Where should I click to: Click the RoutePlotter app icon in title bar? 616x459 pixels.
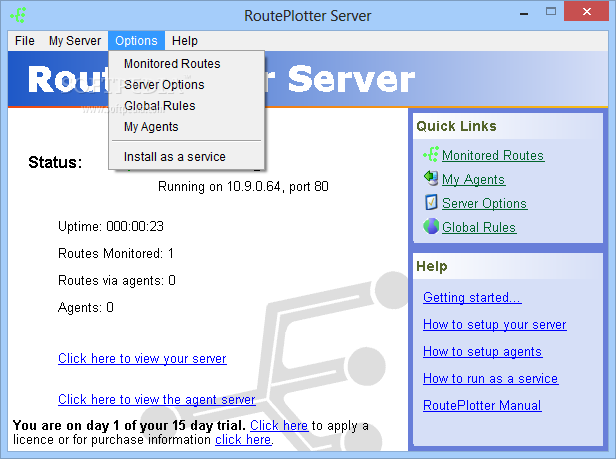point(18,15)
